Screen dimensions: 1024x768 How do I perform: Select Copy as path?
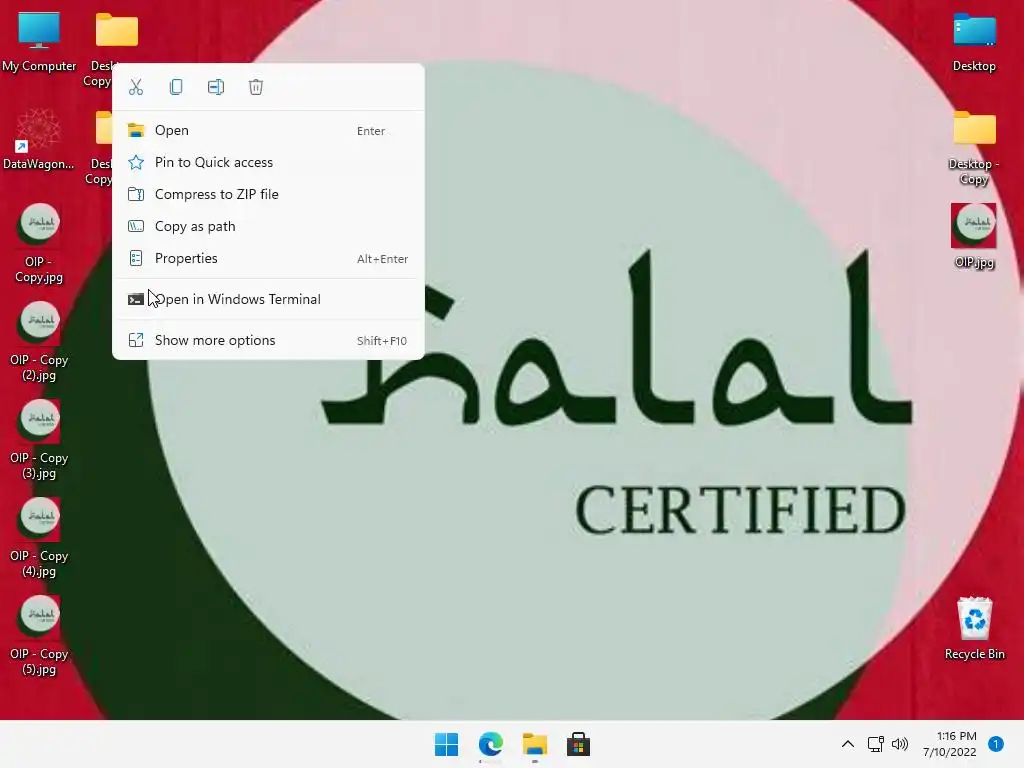(x=268, y=227)
